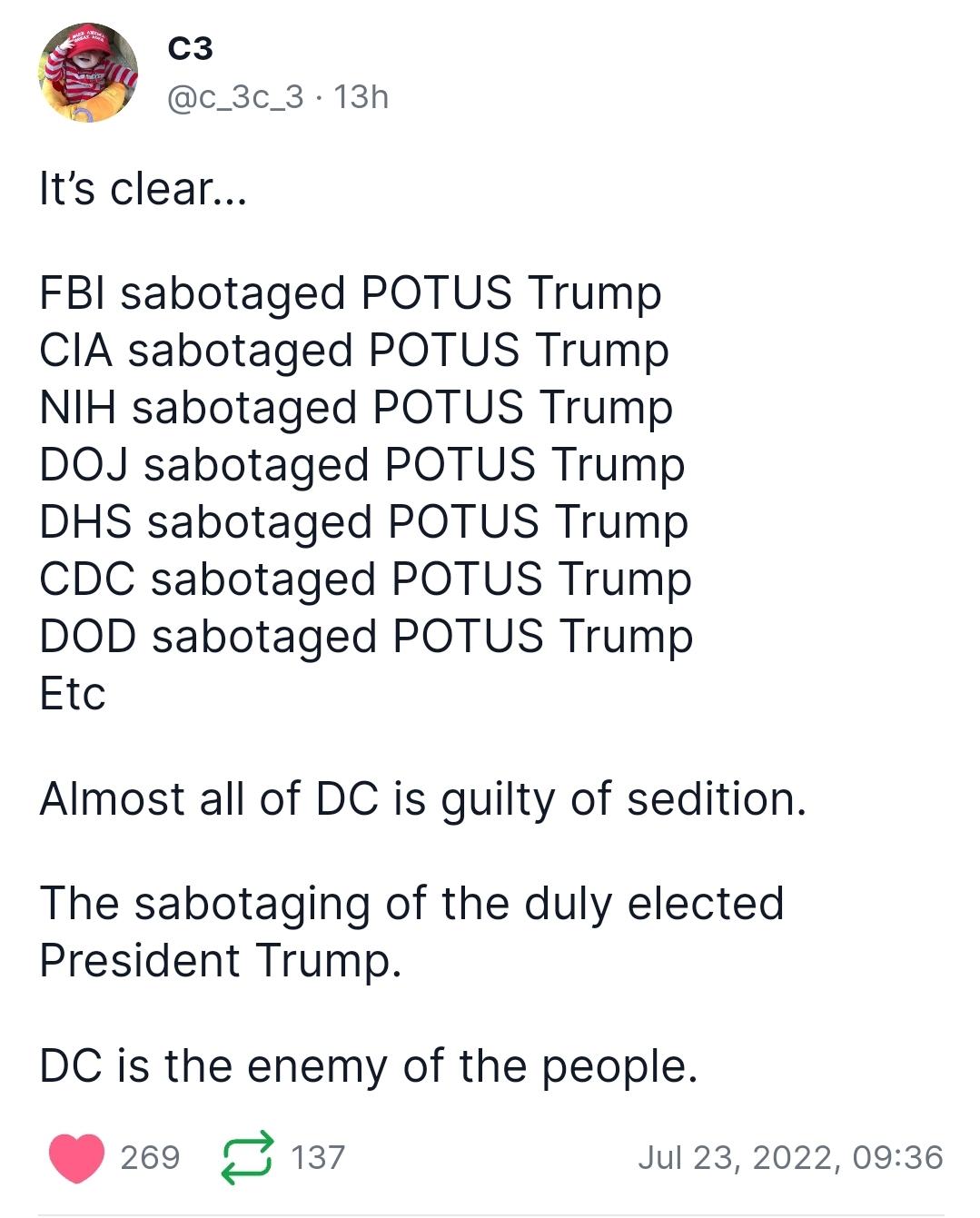Open the Jul 23, 2022, 09:36 date
980x1218 pixels.
[x=790, y=1157]
